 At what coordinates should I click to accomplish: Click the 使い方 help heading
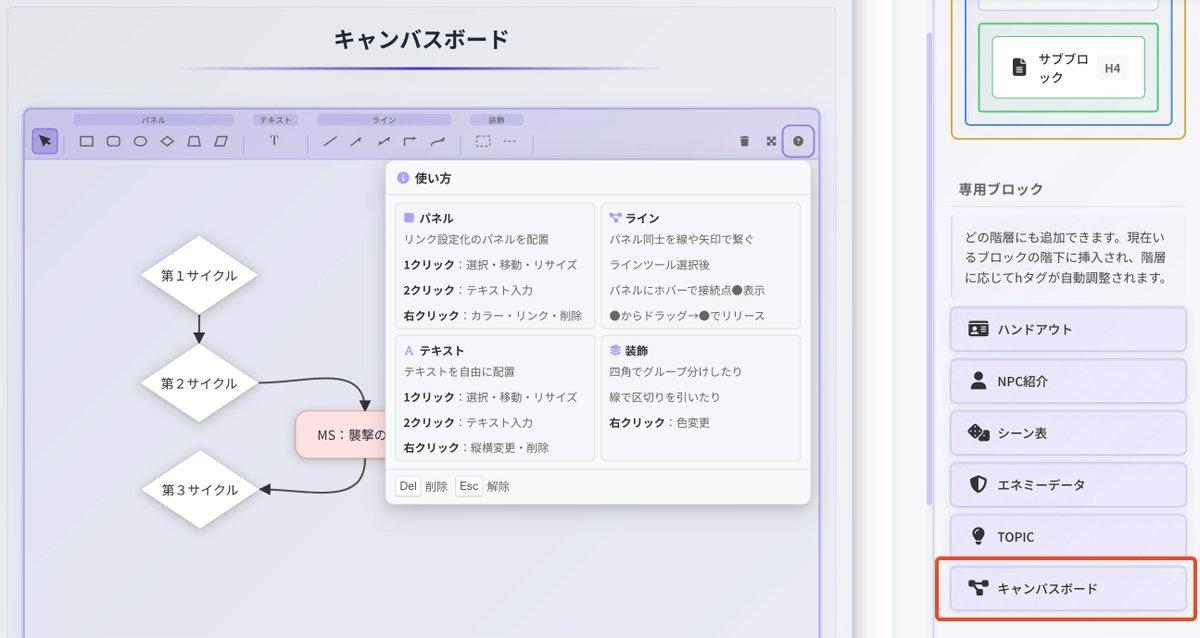432,178
